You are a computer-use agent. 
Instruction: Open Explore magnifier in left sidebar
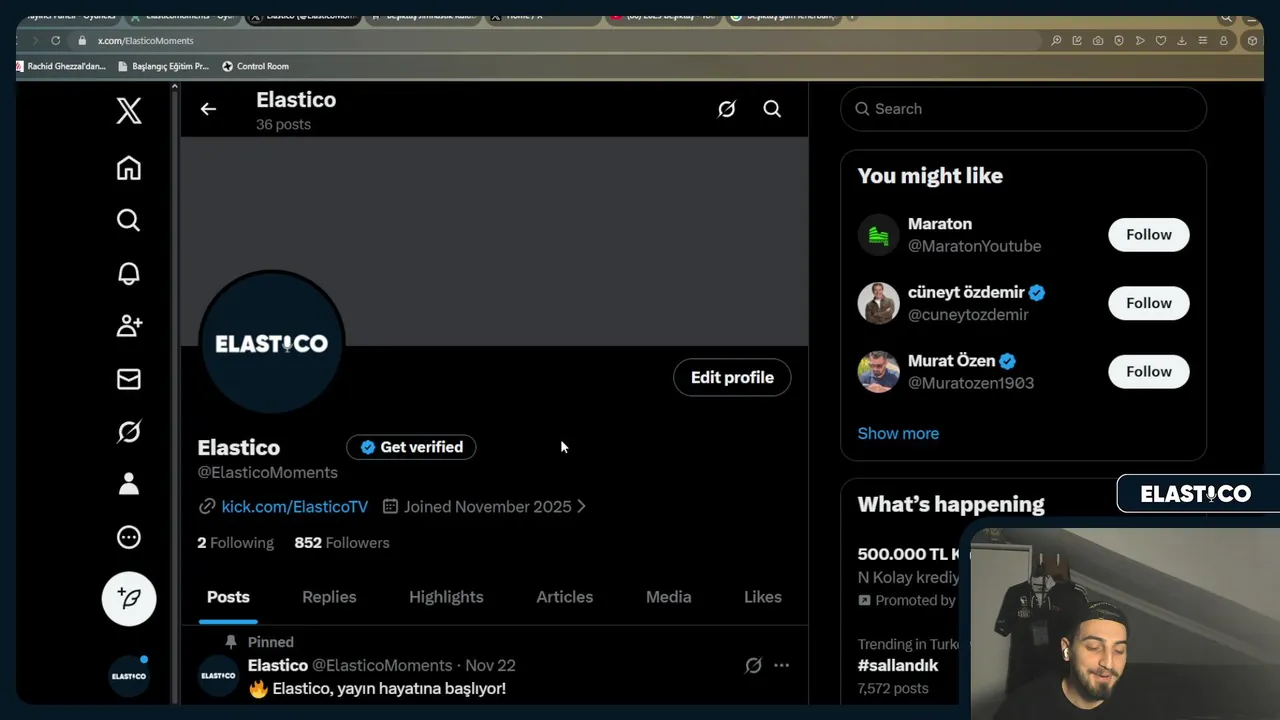click(129, 220)
